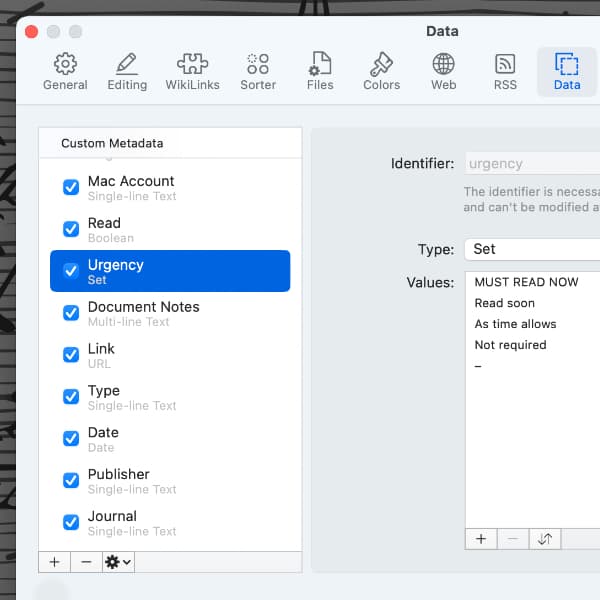Select the Publisher metadata row
Image resolution: width=600 pixels, height=600 pixels.
pos(170,481)
